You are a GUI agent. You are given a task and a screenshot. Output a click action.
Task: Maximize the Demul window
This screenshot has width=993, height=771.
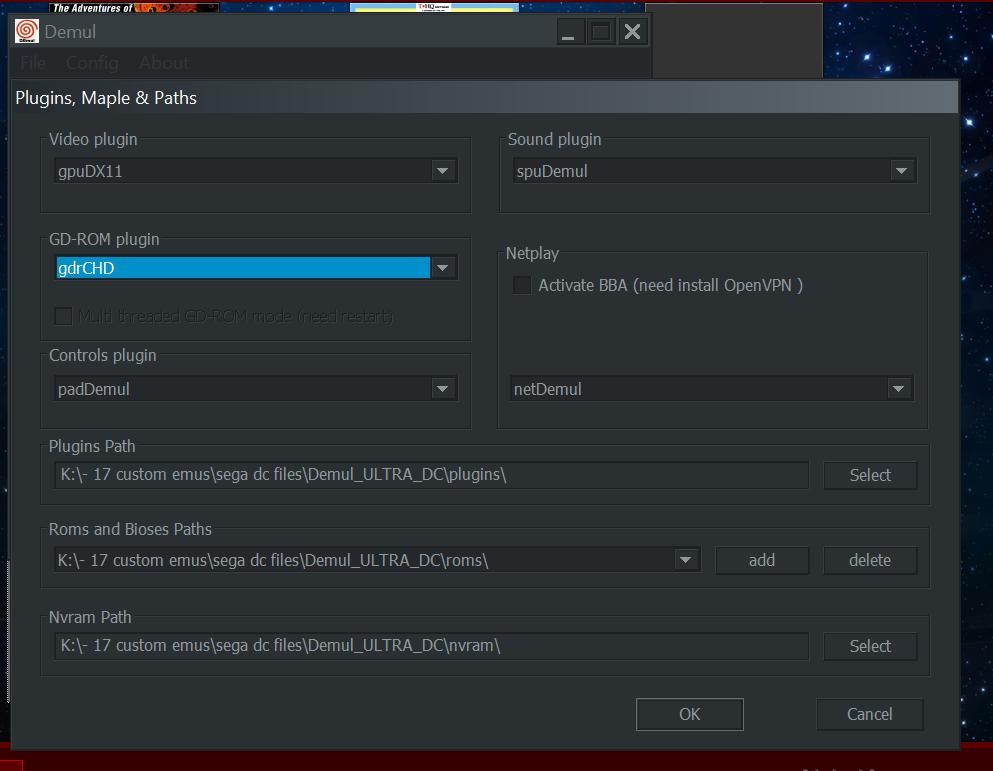[x=600, y=32]
